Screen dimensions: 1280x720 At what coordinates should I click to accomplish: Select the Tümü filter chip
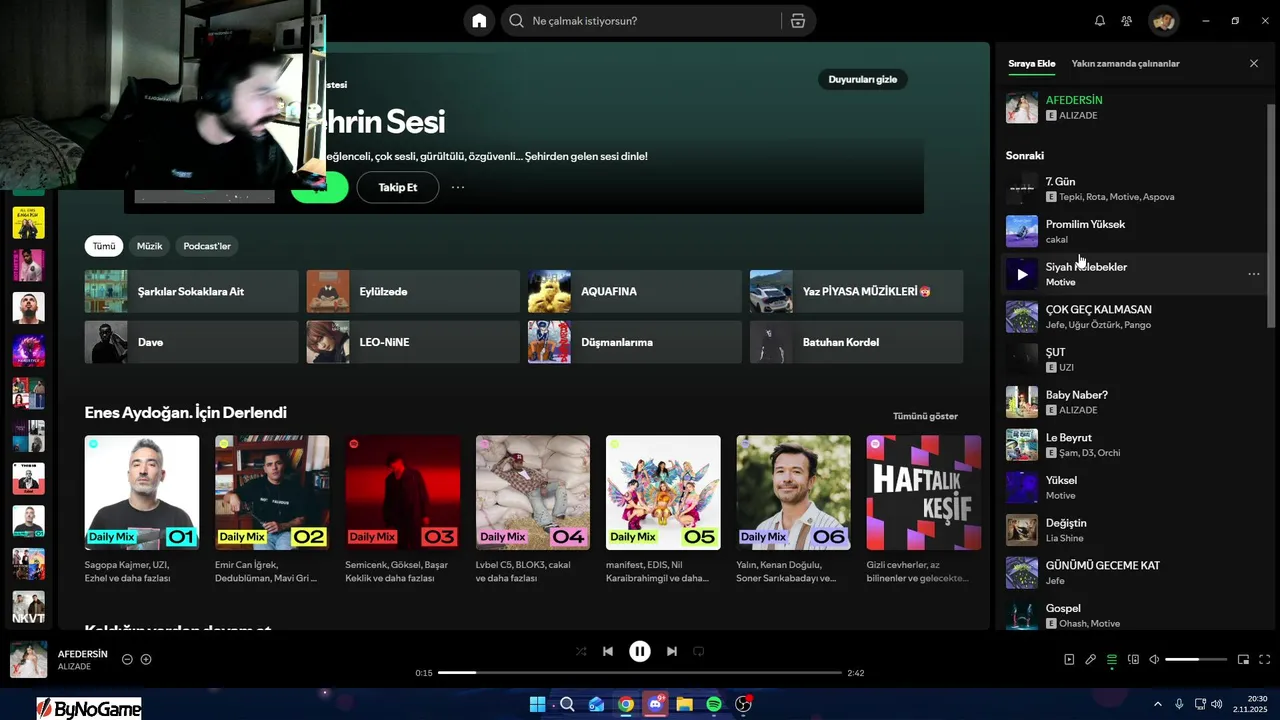[104, 246]
